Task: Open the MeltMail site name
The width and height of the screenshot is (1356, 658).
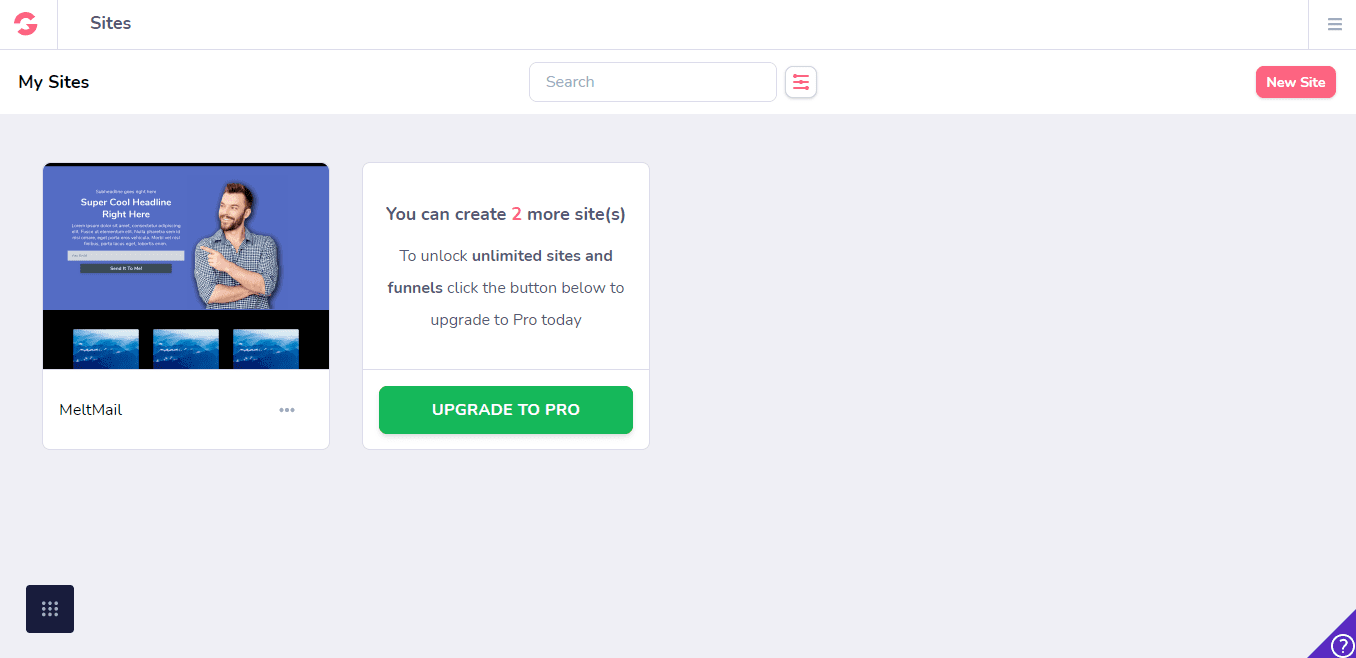Action: pyautogui.click(x=91, y=410)
